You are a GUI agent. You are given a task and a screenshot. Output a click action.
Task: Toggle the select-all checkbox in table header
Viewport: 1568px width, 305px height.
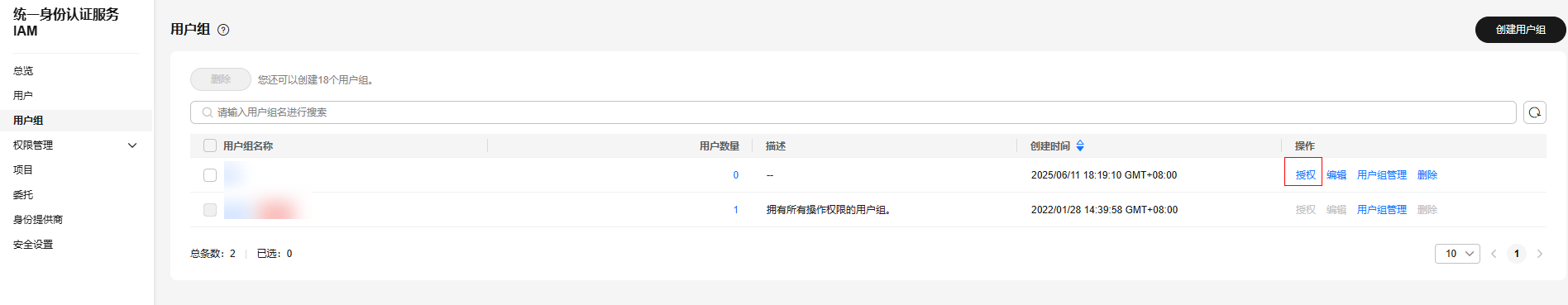[x=210, y=145]
